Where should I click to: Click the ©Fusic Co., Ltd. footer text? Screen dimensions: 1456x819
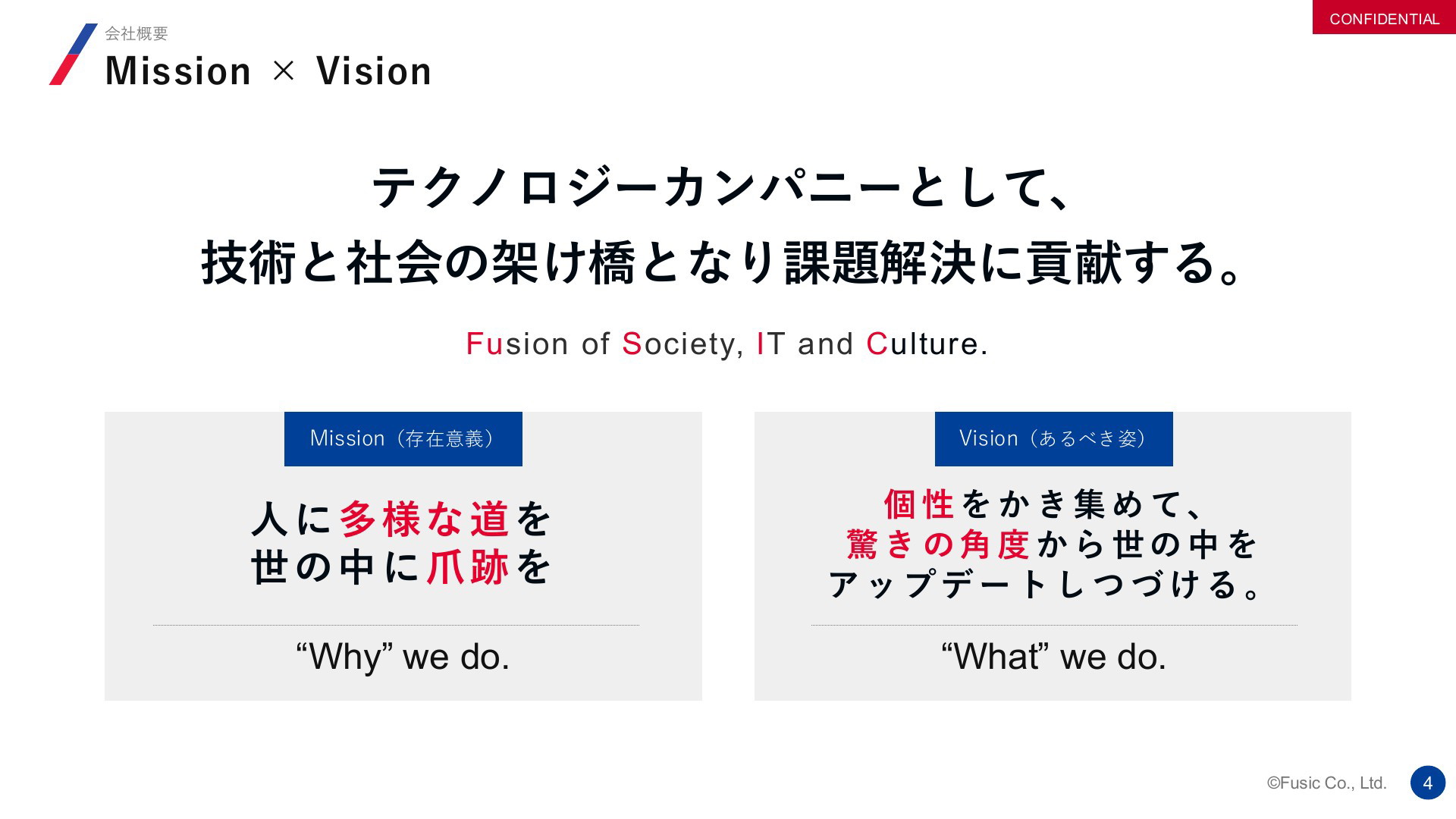1326,783
